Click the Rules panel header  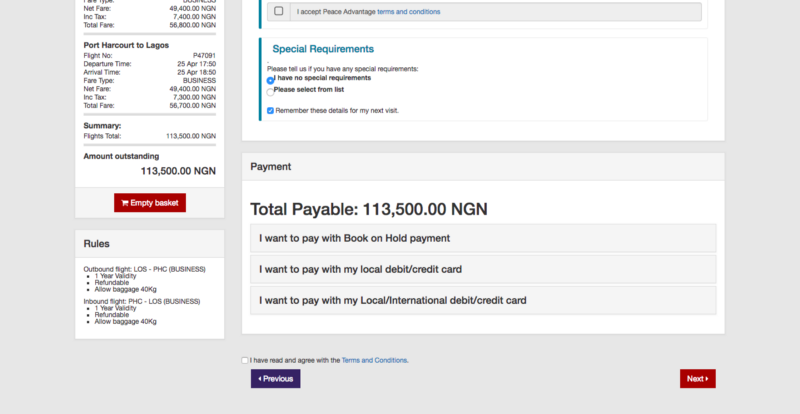(149, 243)
